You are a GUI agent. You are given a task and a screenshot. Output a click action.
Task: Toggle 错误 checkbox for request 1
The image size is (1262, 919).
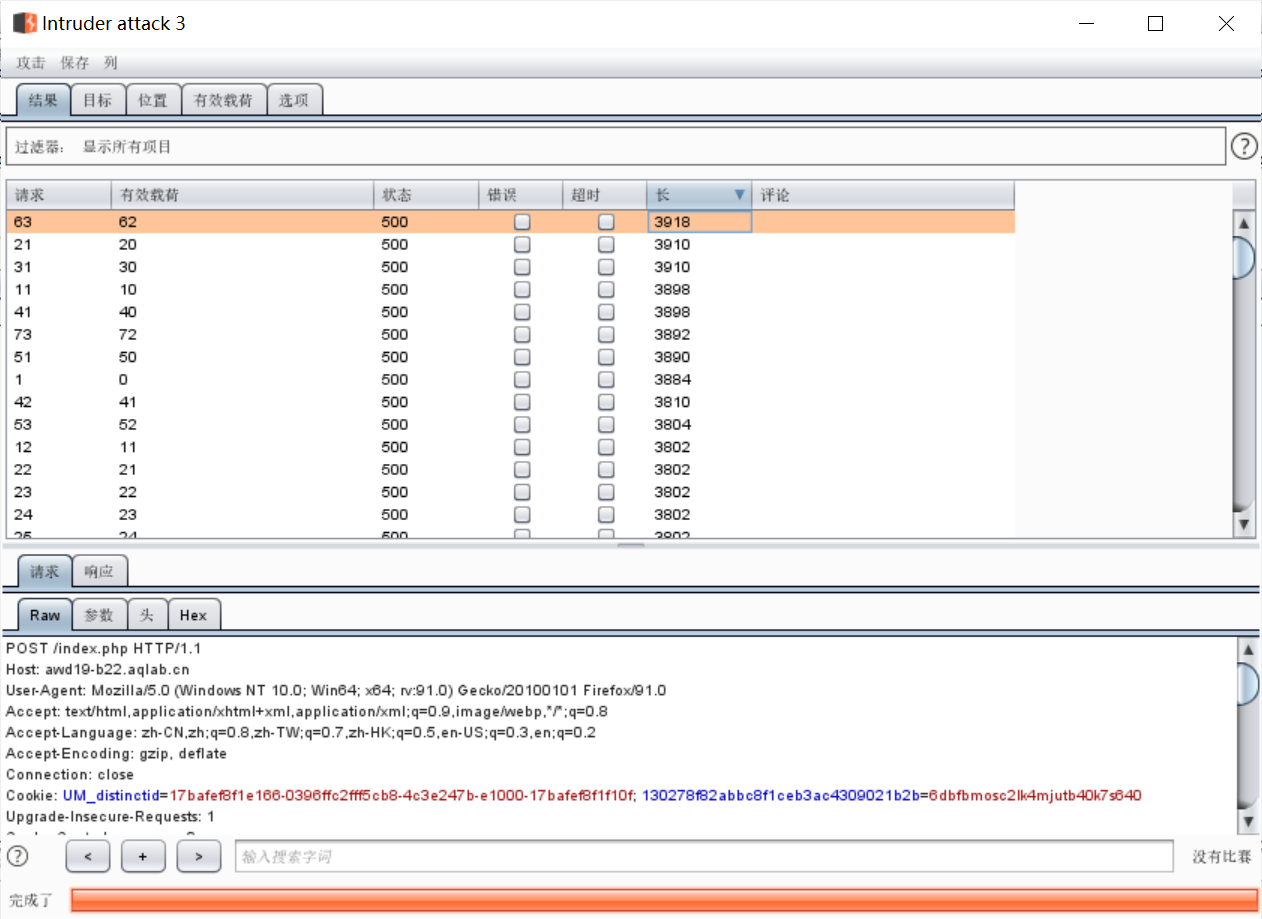click(x=522, y=380)
